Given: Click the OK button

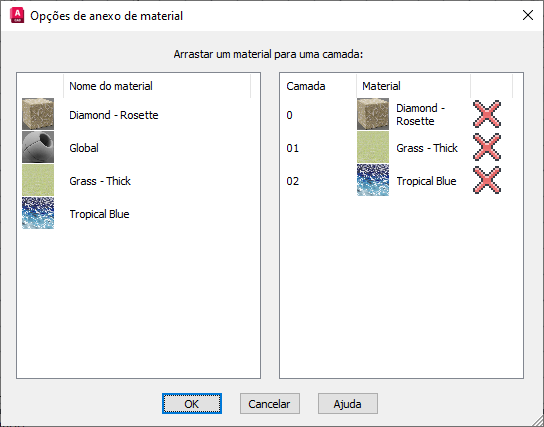Looking at the screenshot, I should (x=192, y=404).
